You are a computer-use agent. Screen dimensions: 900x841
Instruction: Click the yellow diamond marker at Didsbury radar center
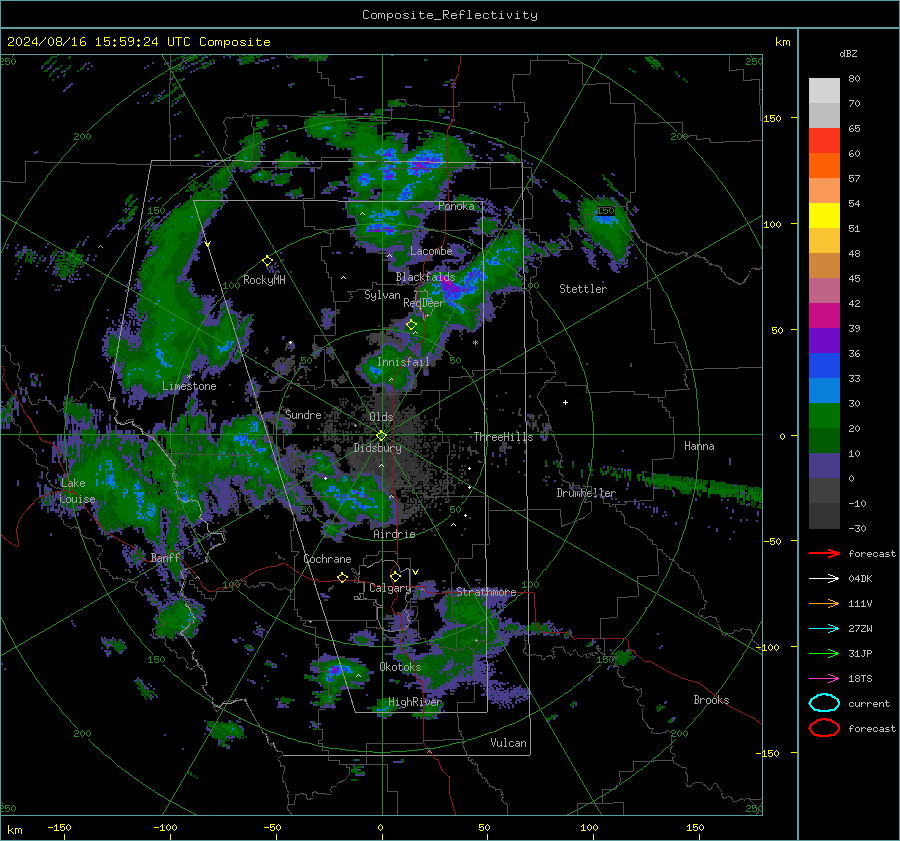pos(381,436)
